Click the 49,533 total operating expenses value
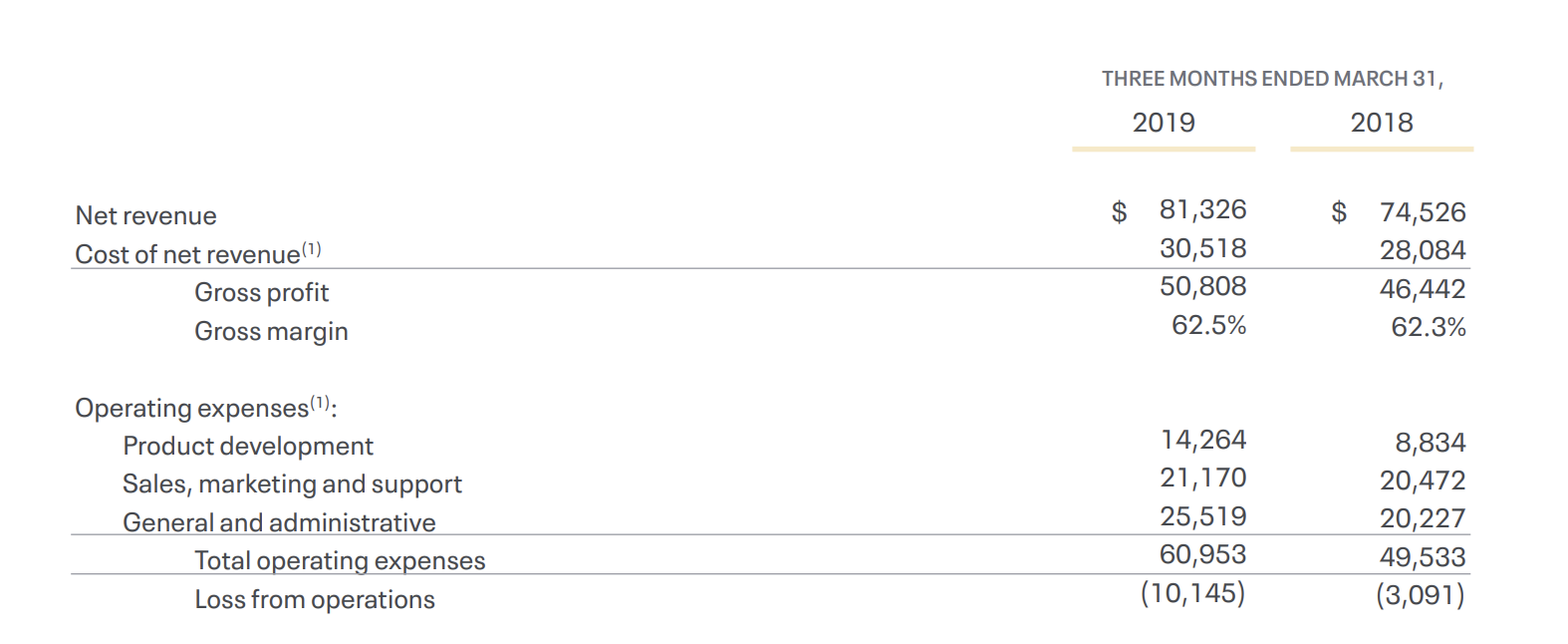 point(1422,557)
